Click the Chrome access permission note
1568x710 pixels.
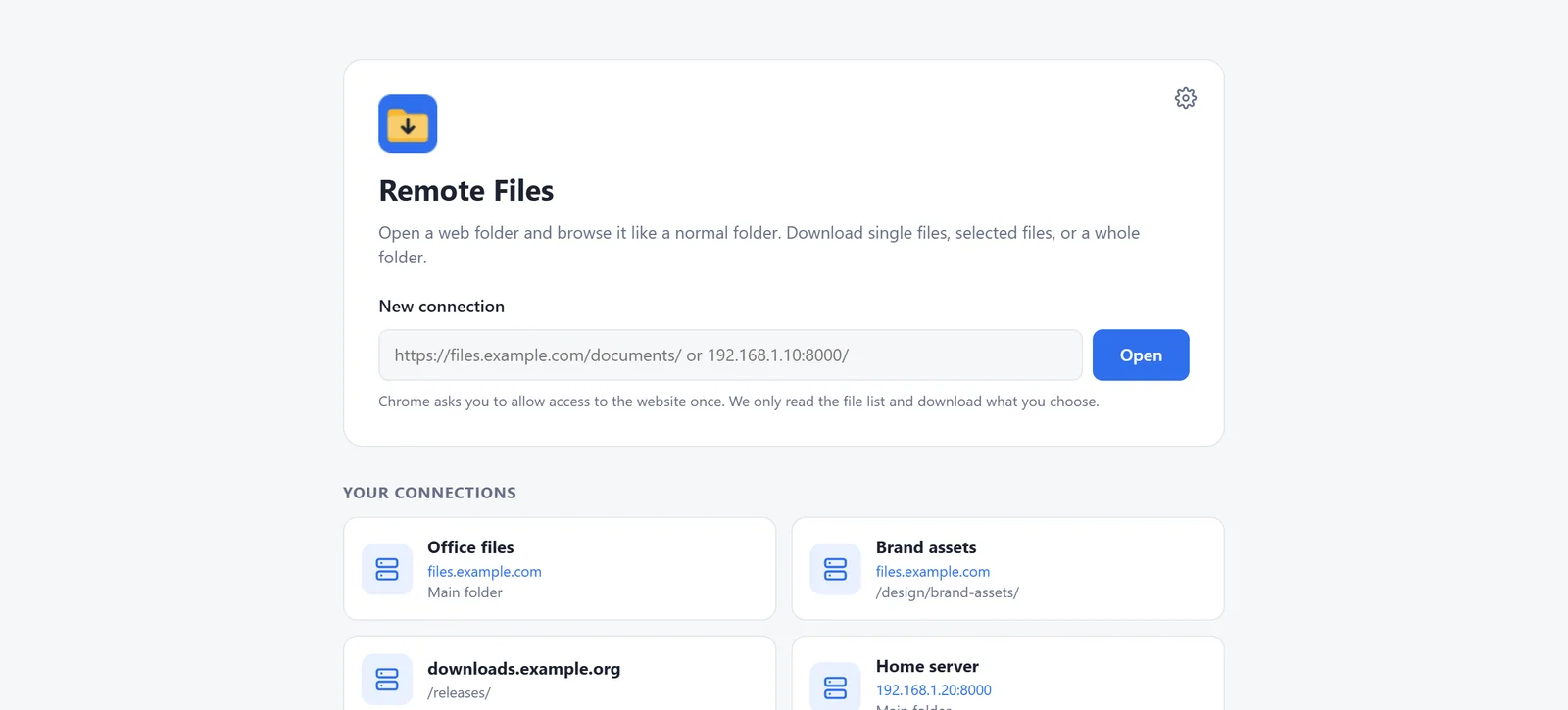(739, 402)
